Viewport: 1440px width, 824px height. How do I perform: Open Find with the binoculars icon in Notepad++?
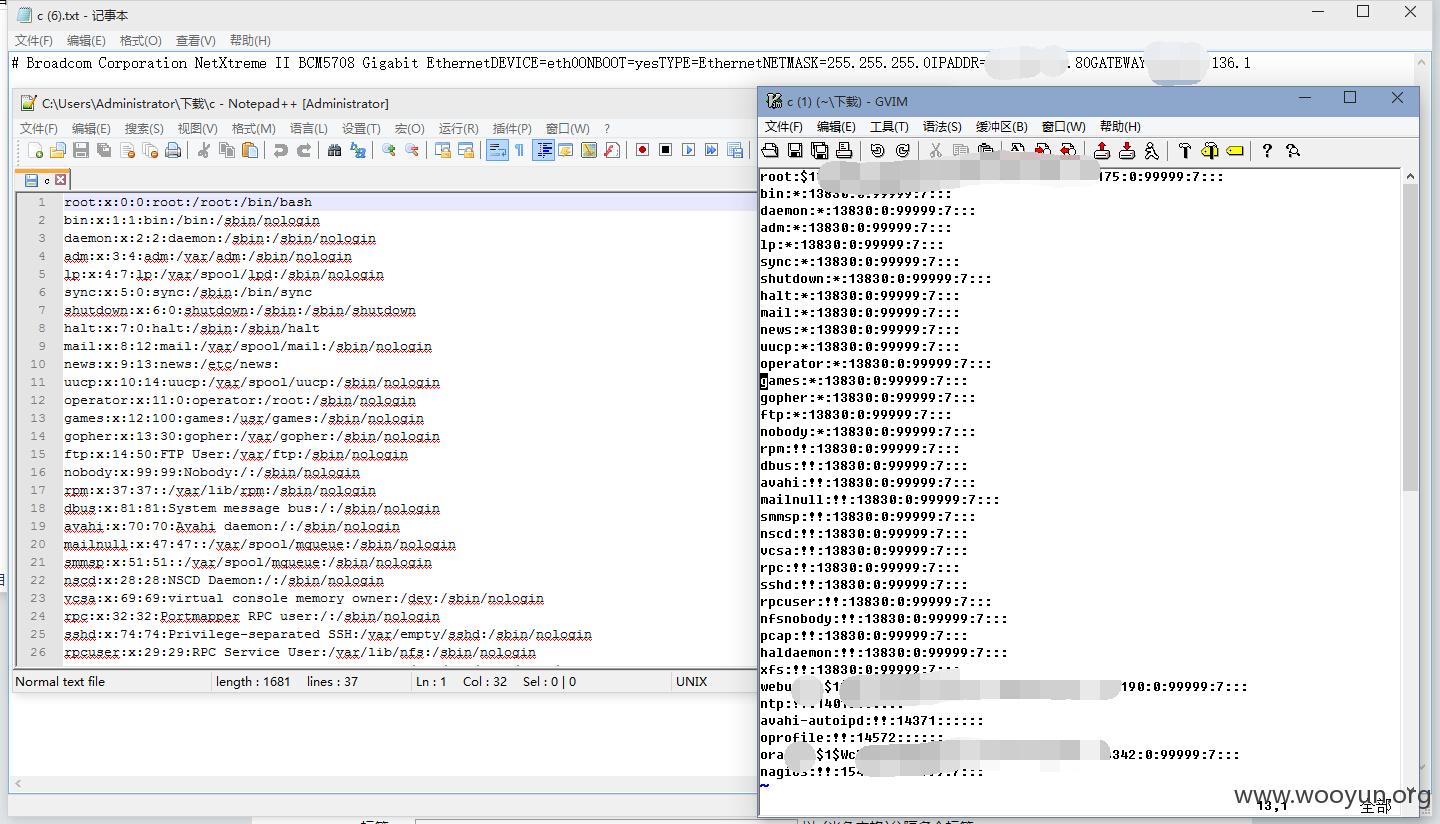(334, 150)
